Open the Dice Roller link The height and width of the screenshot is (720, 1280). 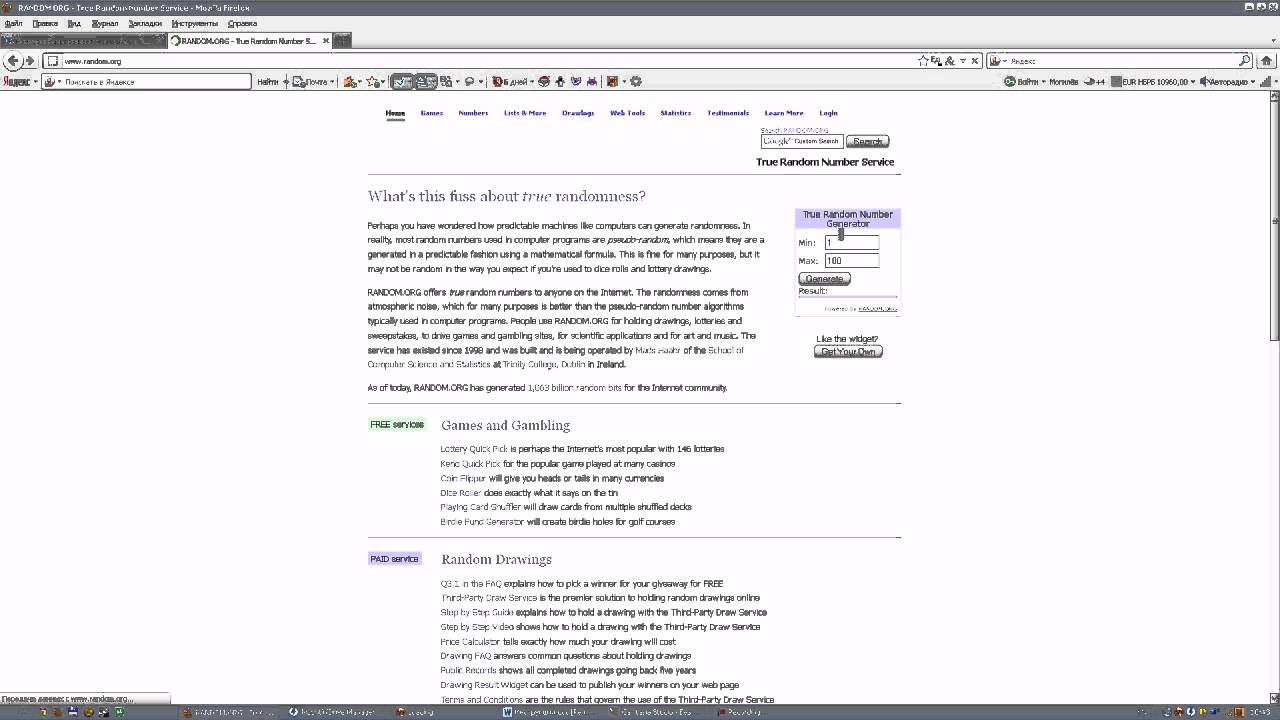[461, 493]
